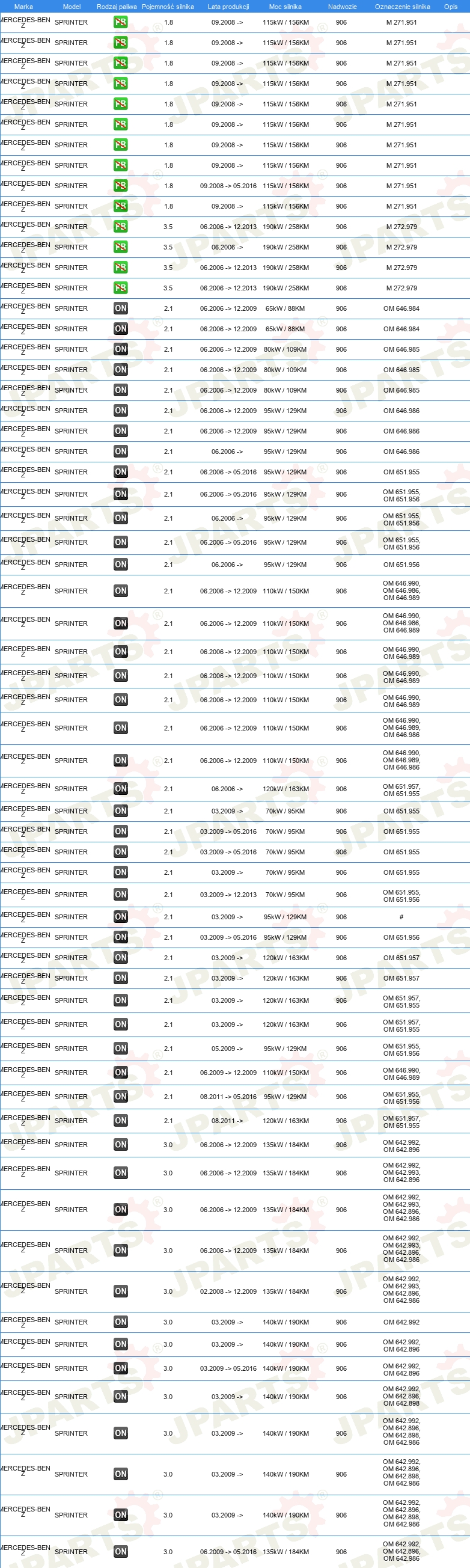470x1568 pixels.
Task: Click the Pojemność silnika column header
Action: (x=168, y=7)
